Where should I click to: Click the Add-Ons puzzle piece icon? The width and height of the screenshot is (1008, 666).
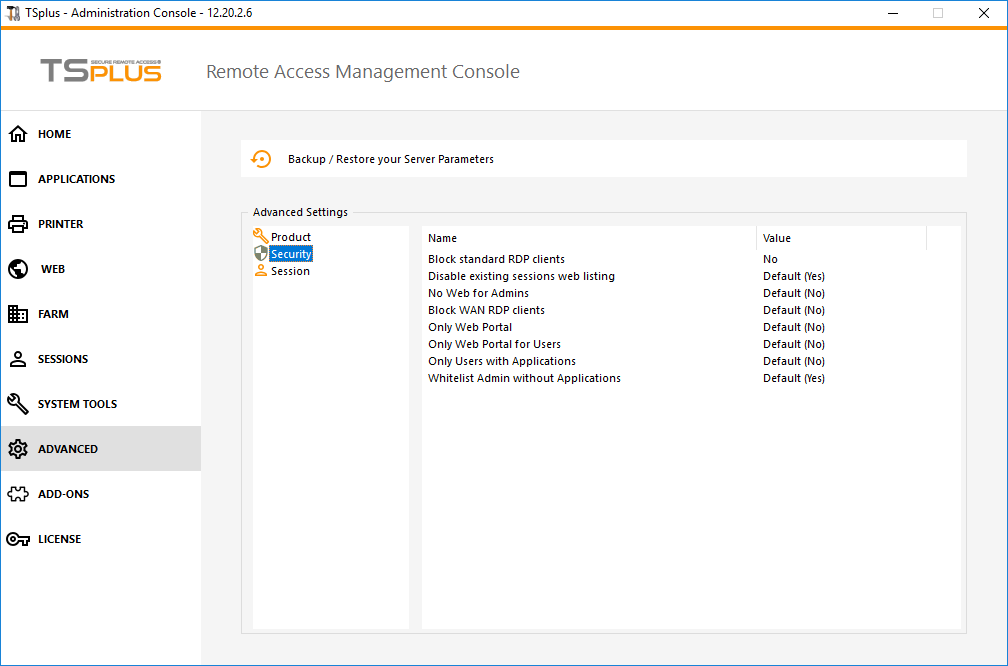pos(18,494)
